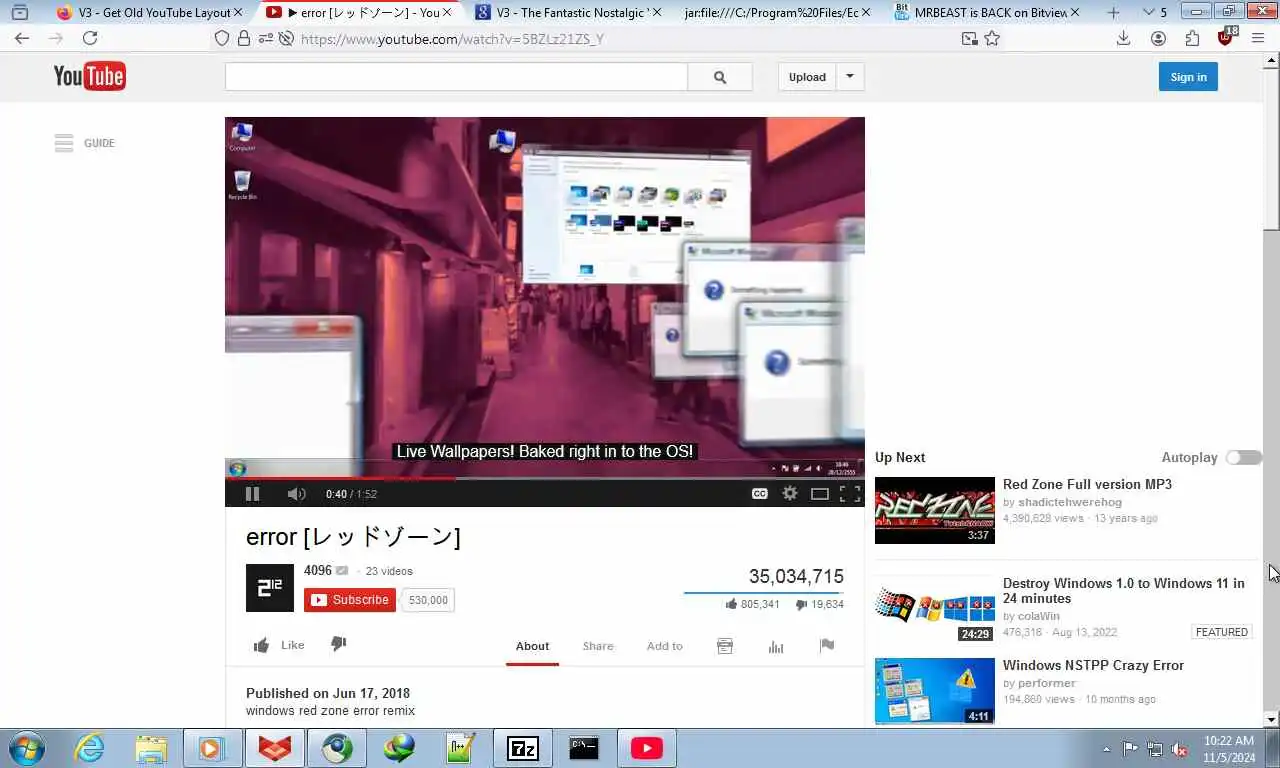1280x768 pixels.
Task: Open the extensions puzzle icon
Action: [1192, 38]
